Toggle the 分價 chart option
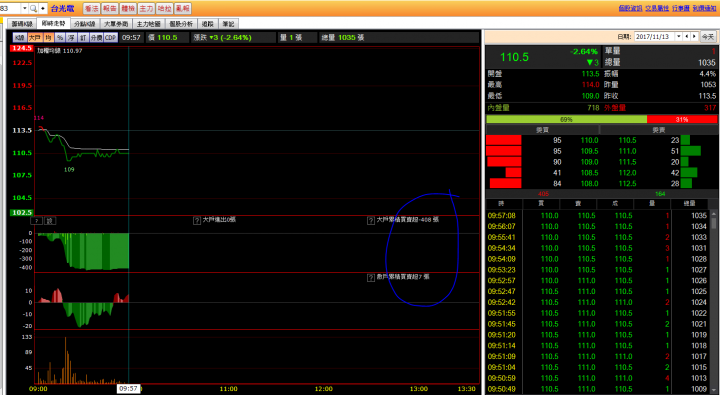Screen dimensions: 720x395 coord(96,38)
